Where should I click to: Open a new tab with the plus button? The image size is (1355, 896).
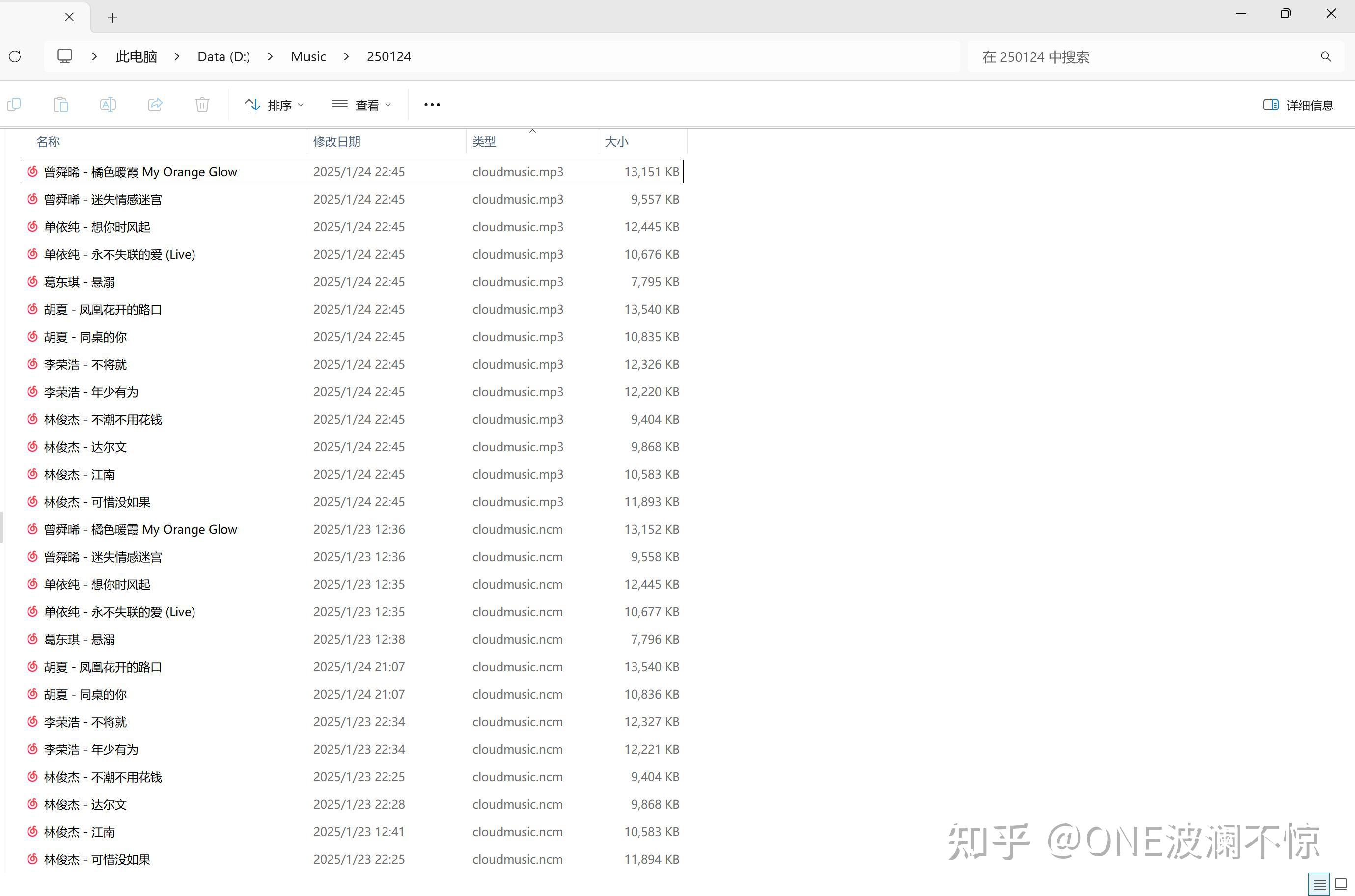click(x=112, y=17)
